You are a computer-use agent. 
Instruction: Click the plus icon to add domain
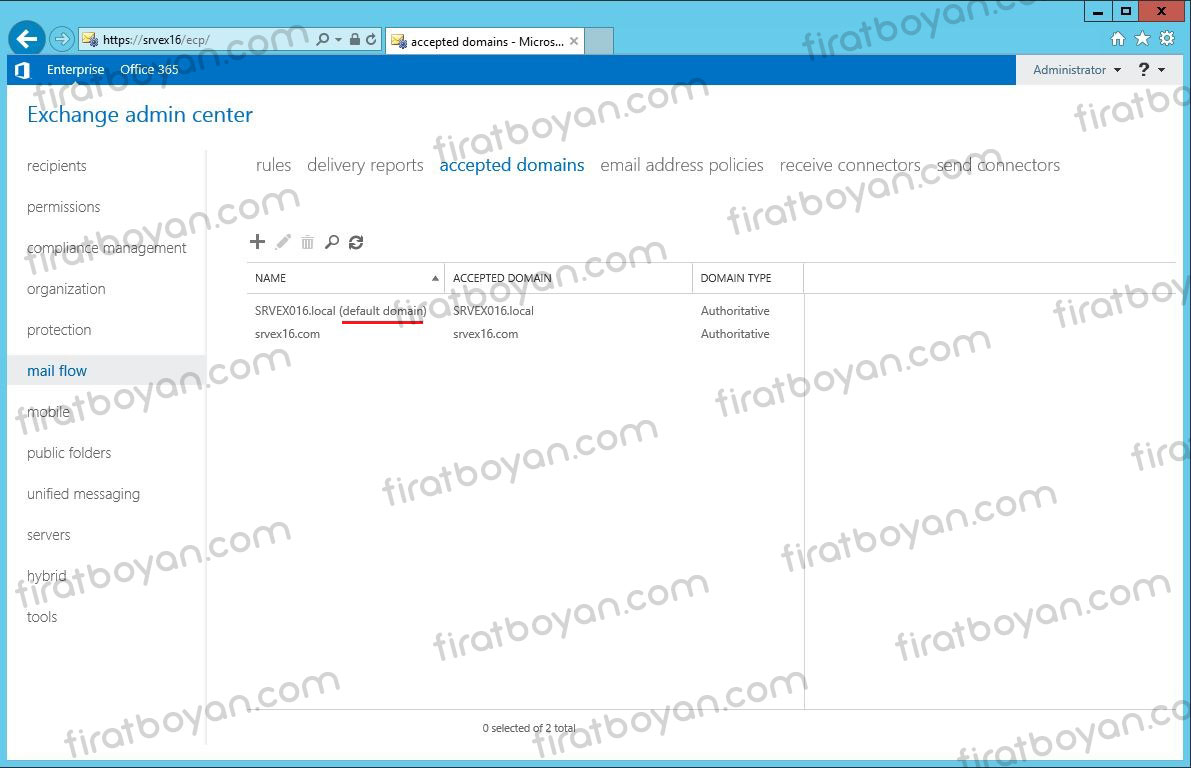point(257,242)
